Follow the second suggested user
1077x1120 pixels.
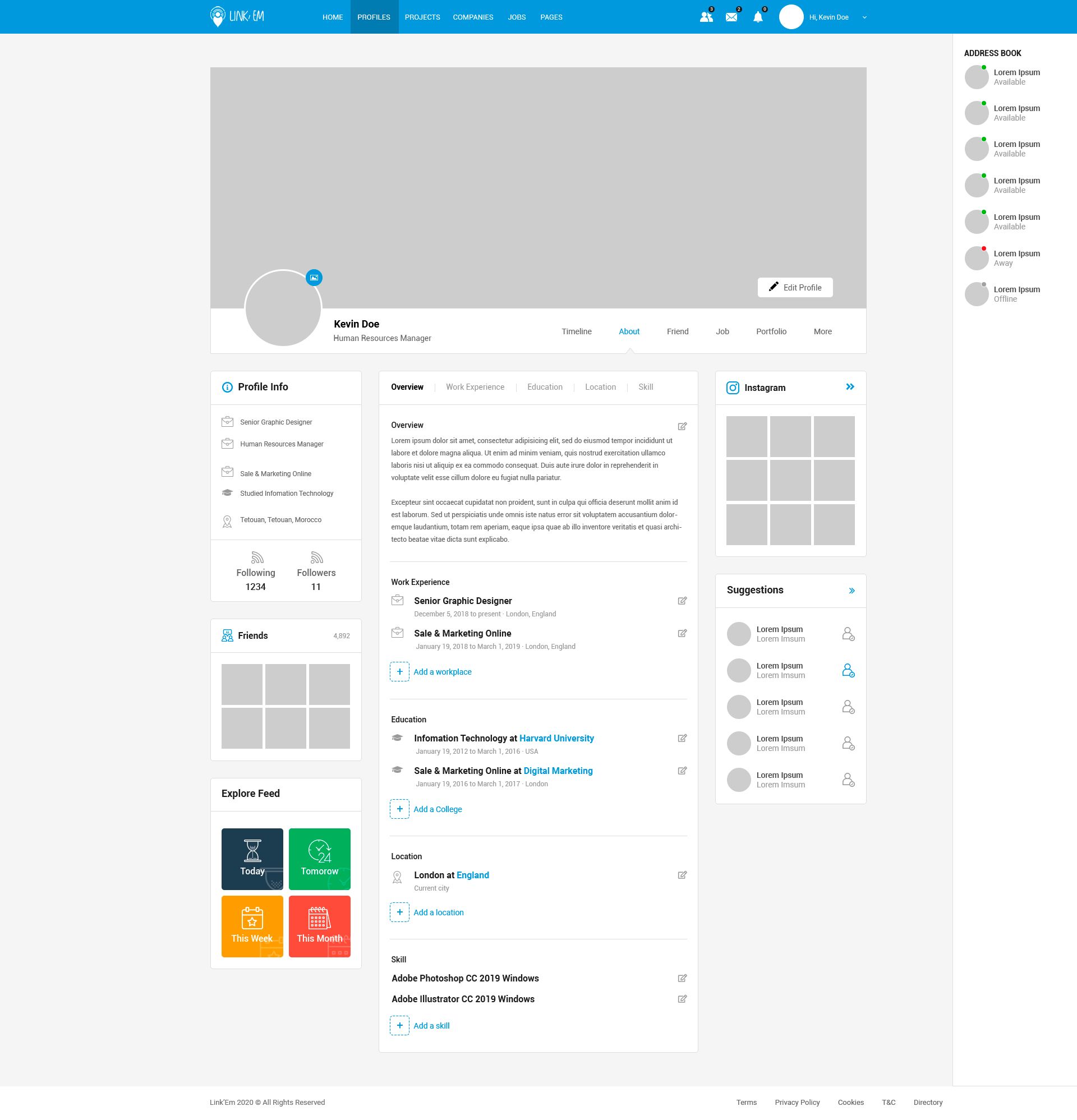tap(848, 670)
